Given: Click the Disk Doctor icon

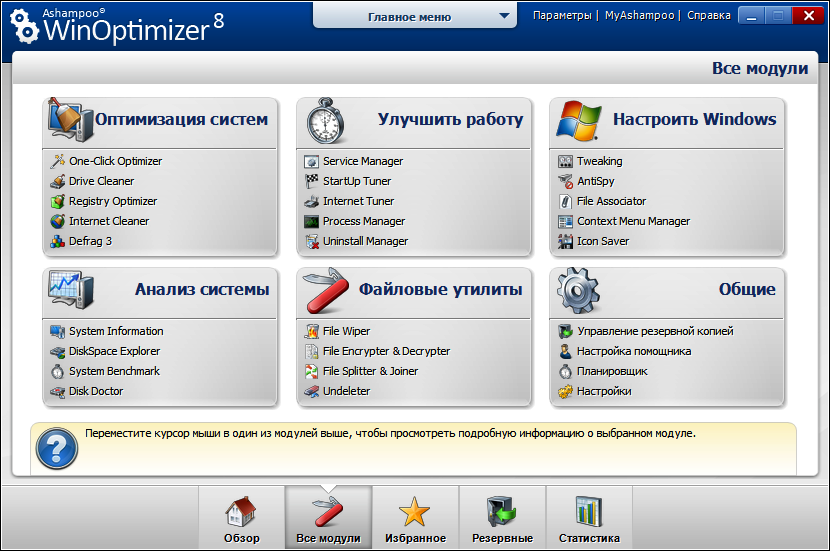Looking at the screenshot, I should coord(58,391).
